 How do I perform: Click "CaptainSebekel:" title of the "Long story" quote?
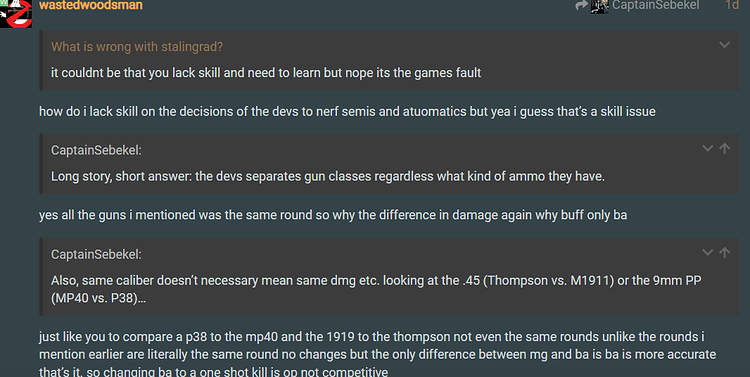click(x=96, y=150)
